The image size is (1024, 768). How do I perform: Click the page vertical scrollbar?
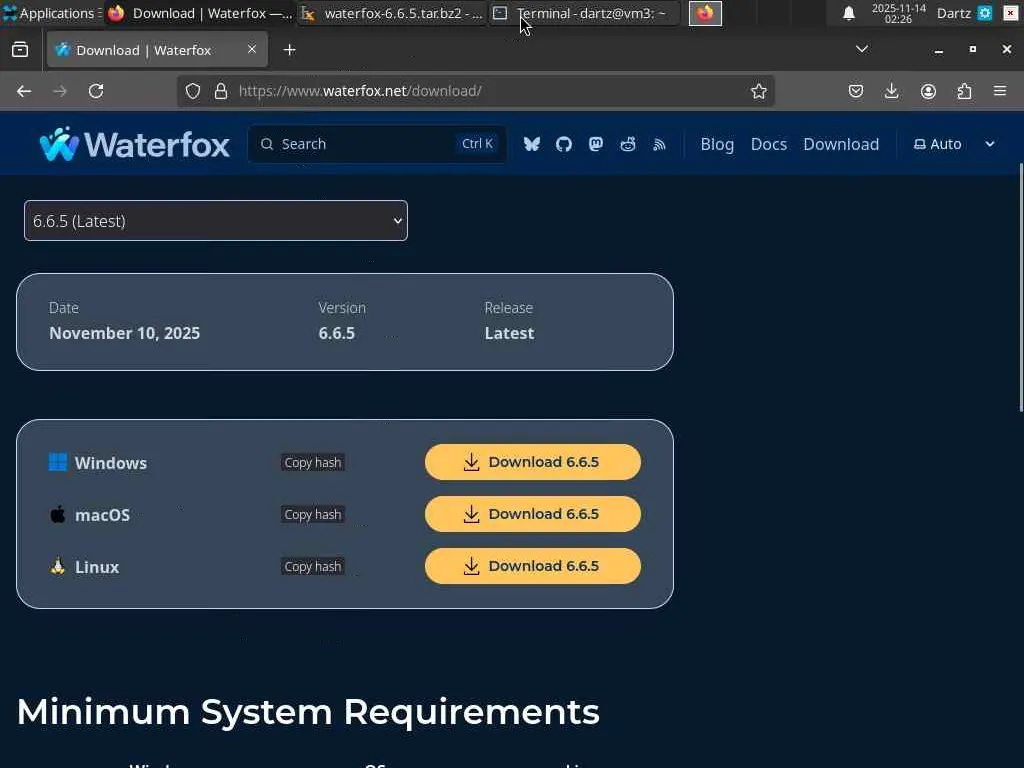(x=1020, y=287)
